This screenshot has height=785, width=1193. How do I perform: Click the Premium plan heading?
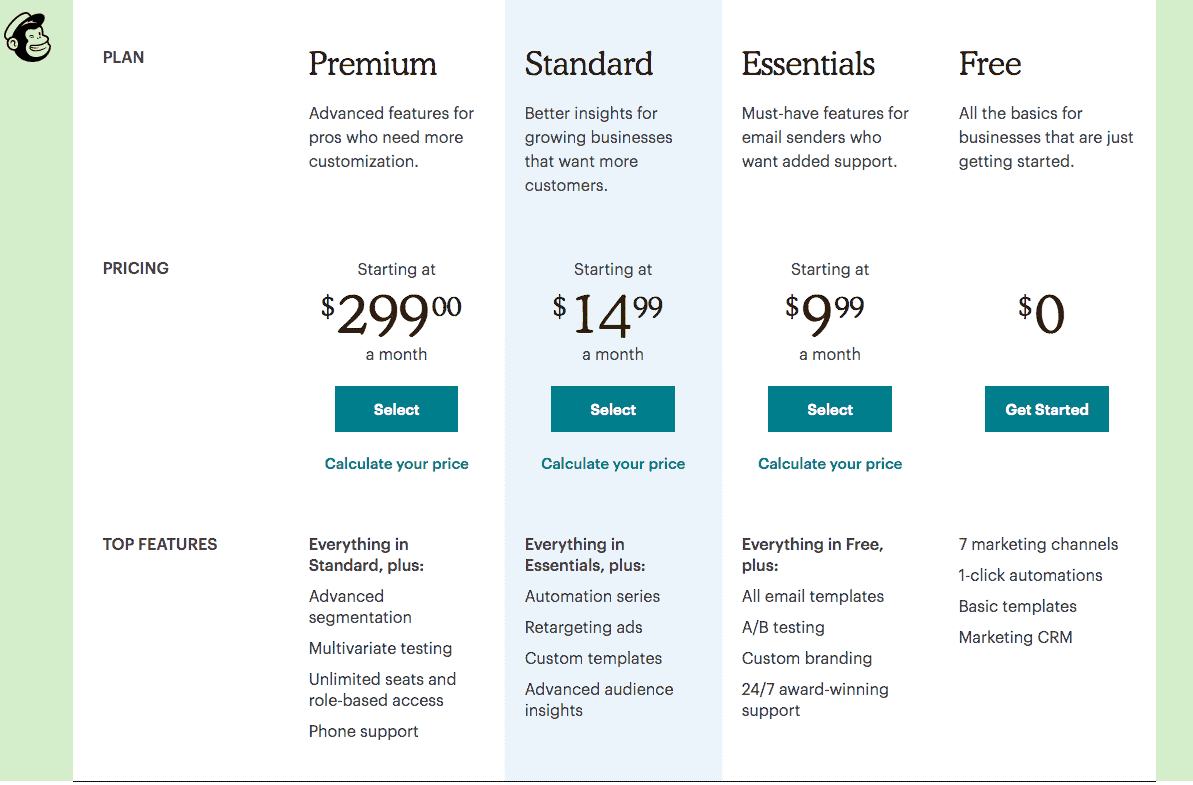pyautogui.click(x=373, y=64)
